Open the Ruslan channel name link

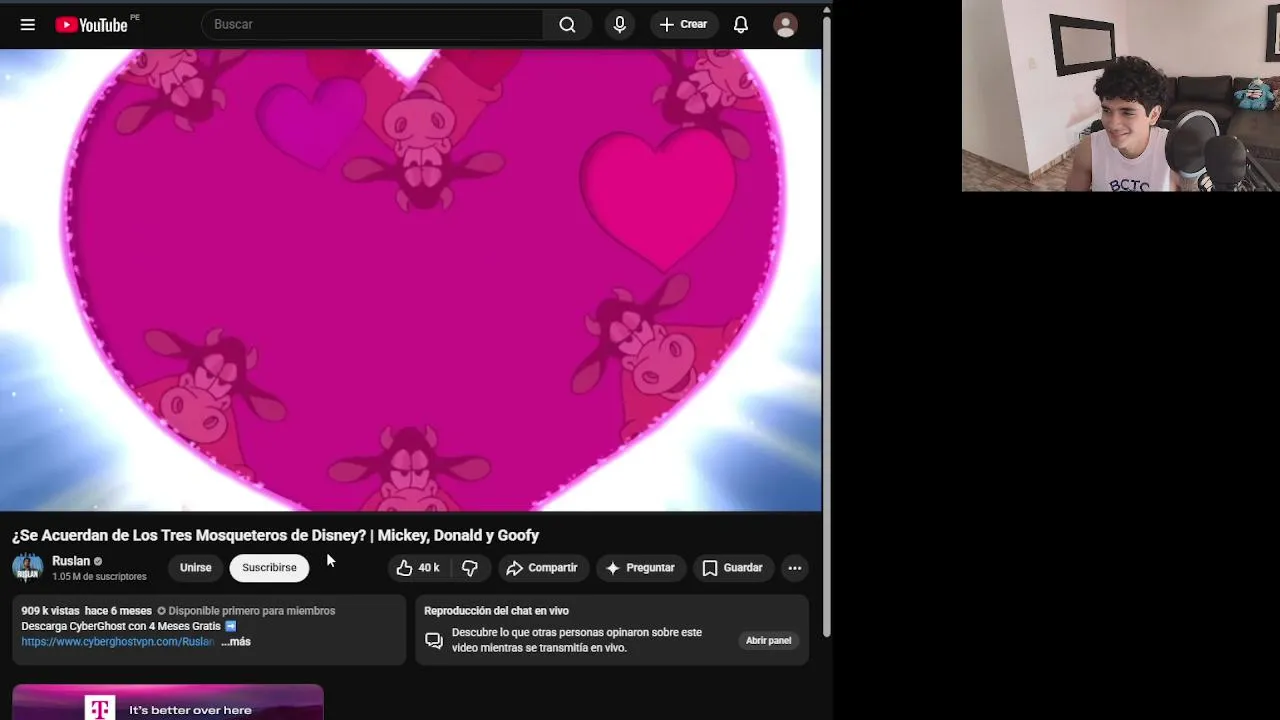coord(71,561)
